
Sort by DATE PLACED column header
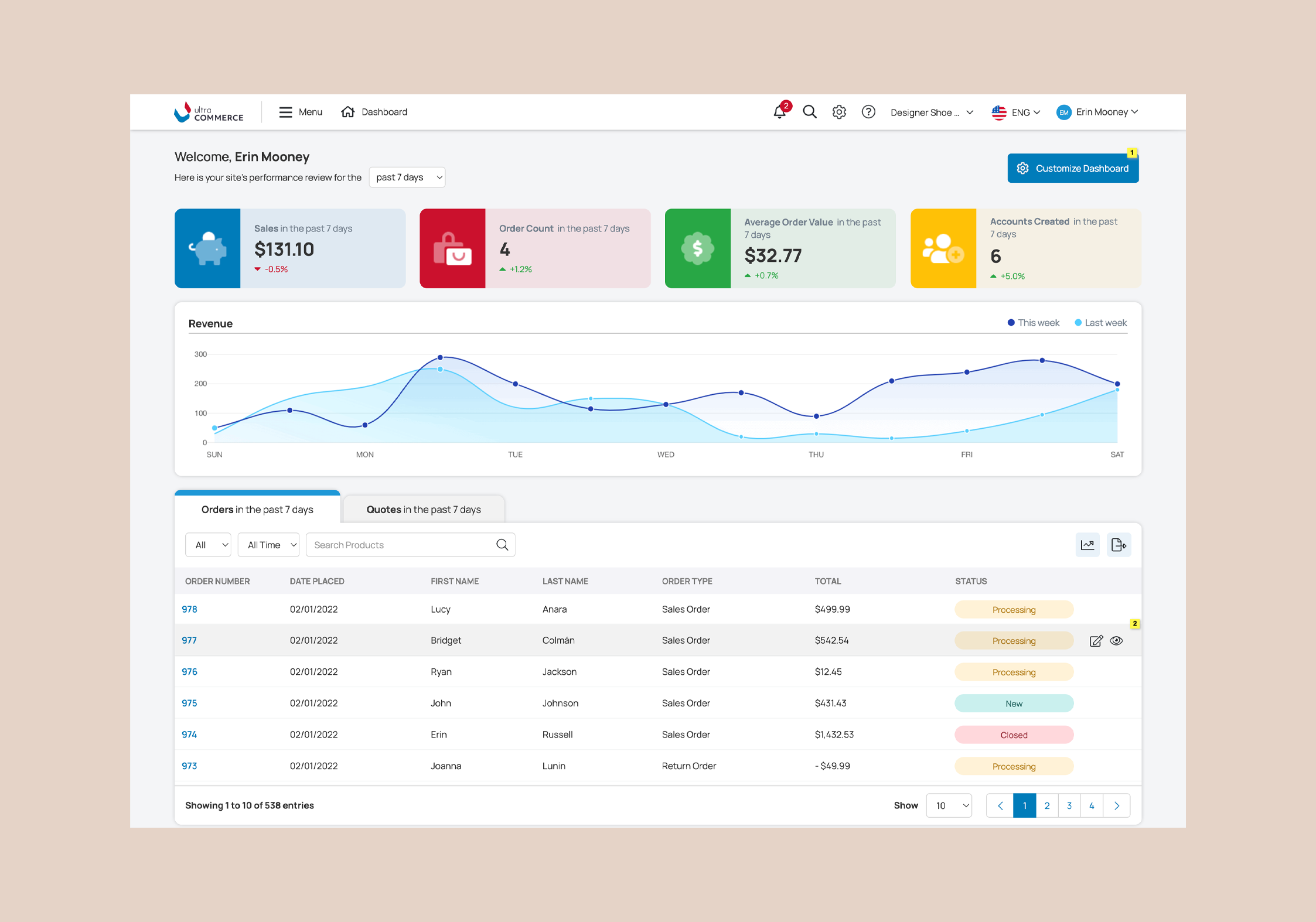coord(317,581)
